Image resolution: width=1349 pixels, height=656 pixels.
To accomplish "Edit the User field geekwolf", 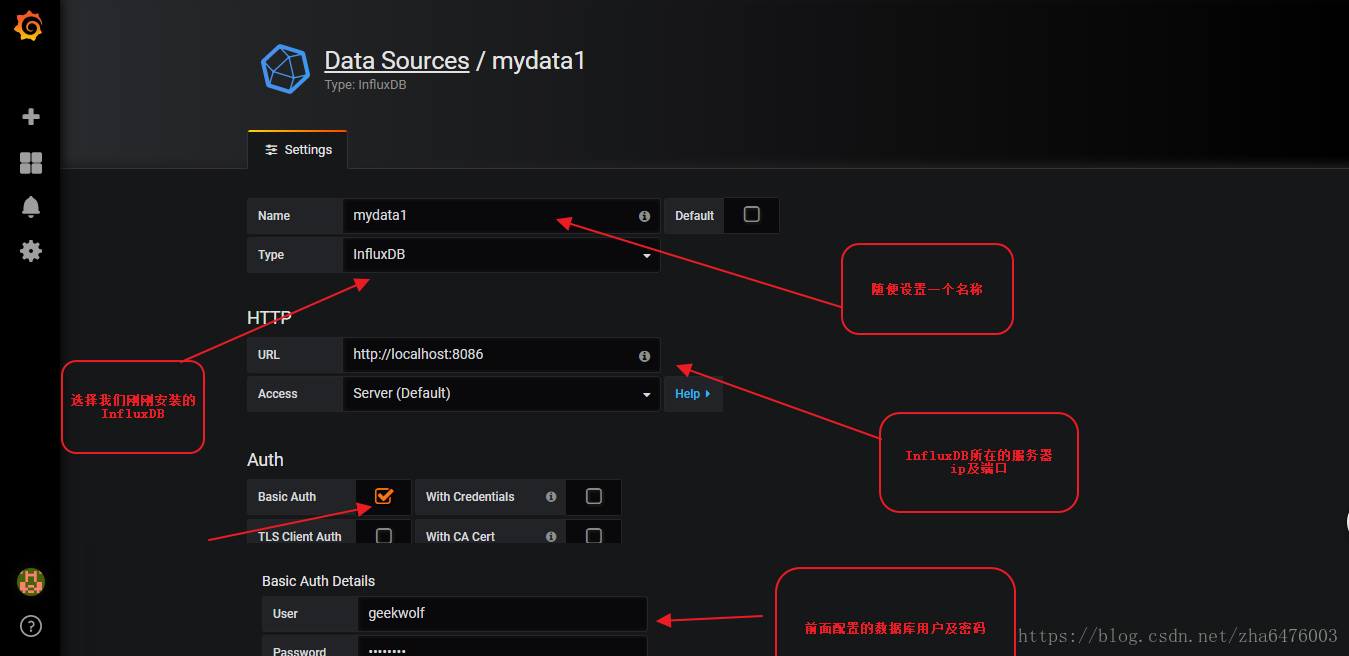I will pos(502,614).
